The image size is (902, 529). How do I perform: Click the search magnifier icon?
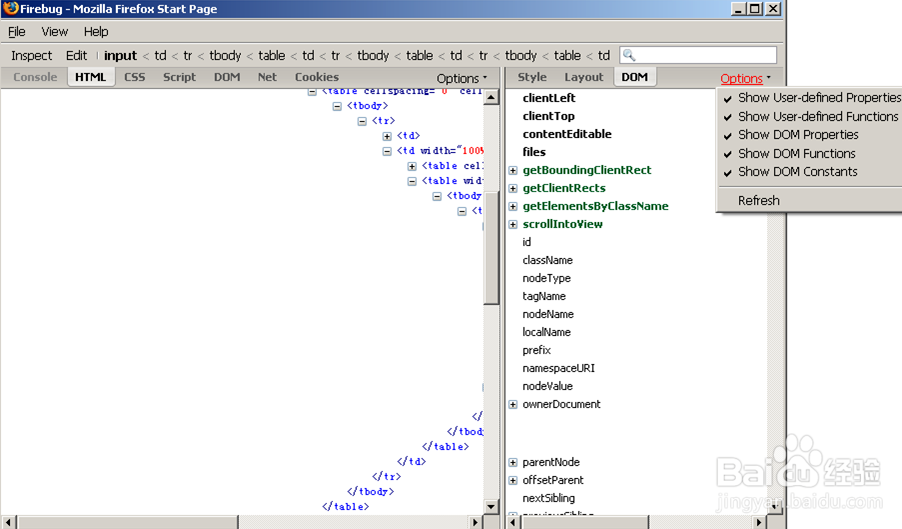click(629, 56)
